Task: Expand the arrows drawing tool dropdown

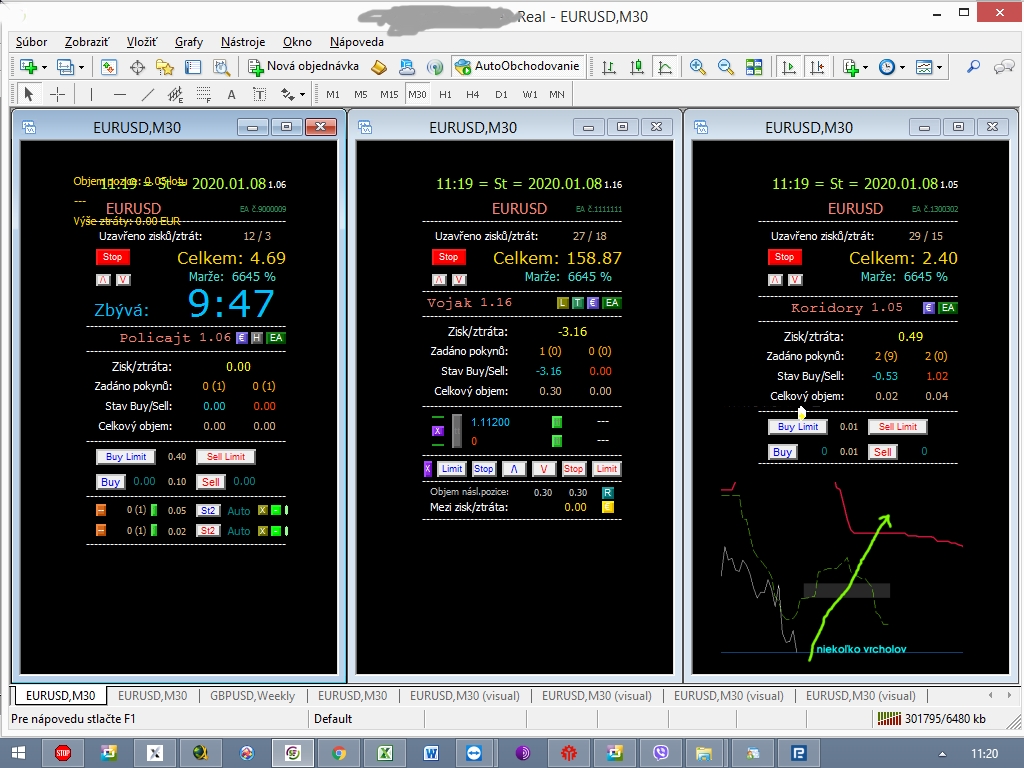Action: [x=302, y=95]
